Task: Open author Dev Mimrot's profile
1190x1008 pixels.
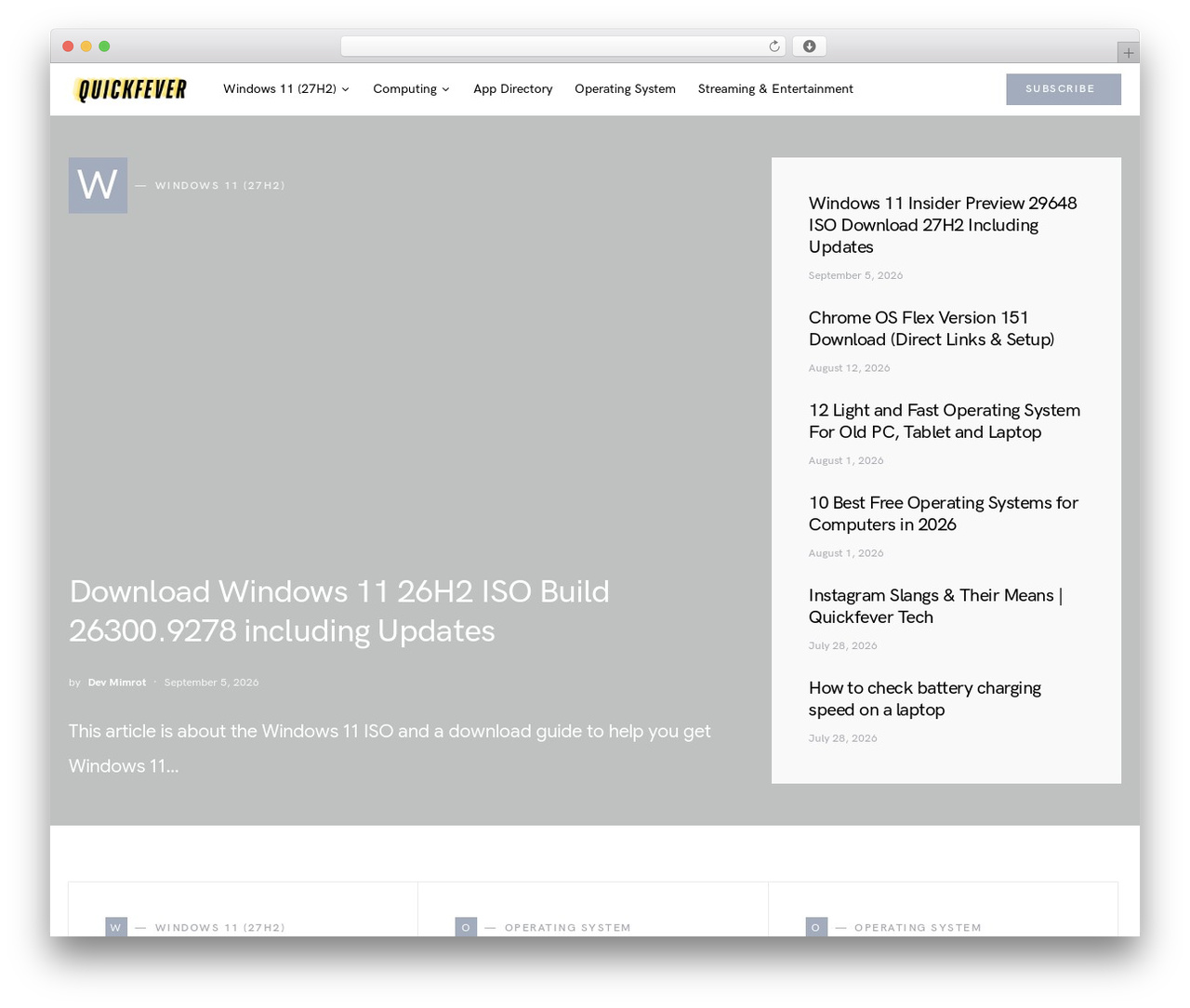Action: 117,683
